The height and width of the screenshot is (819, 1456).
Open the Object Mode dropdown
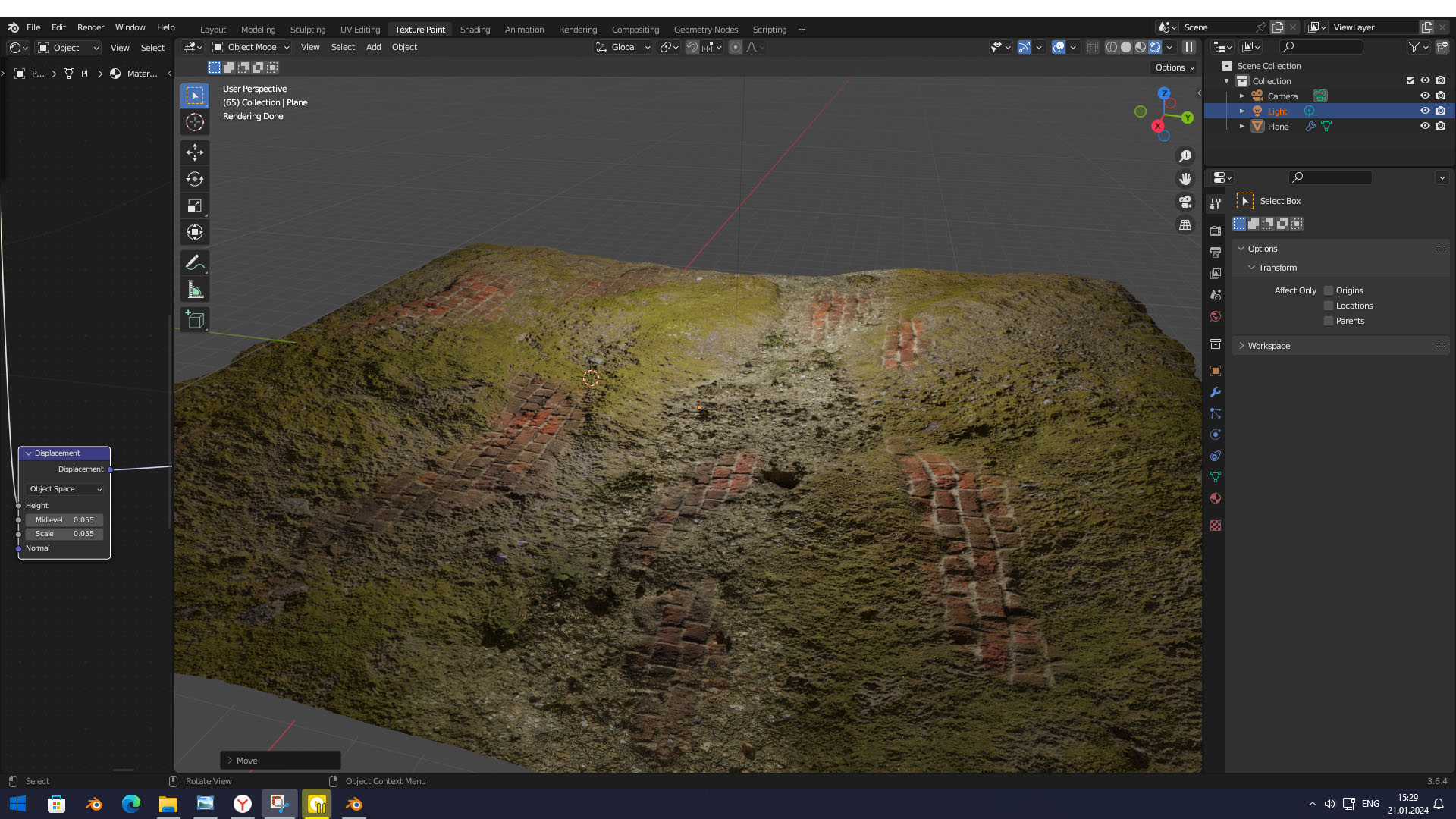[x=251, y=47]
